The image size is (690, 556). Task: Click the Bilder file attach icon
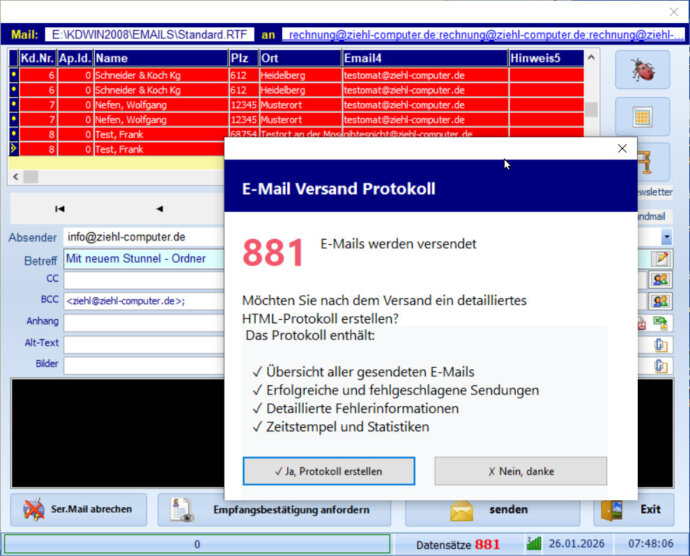click(x=660, y=365)
